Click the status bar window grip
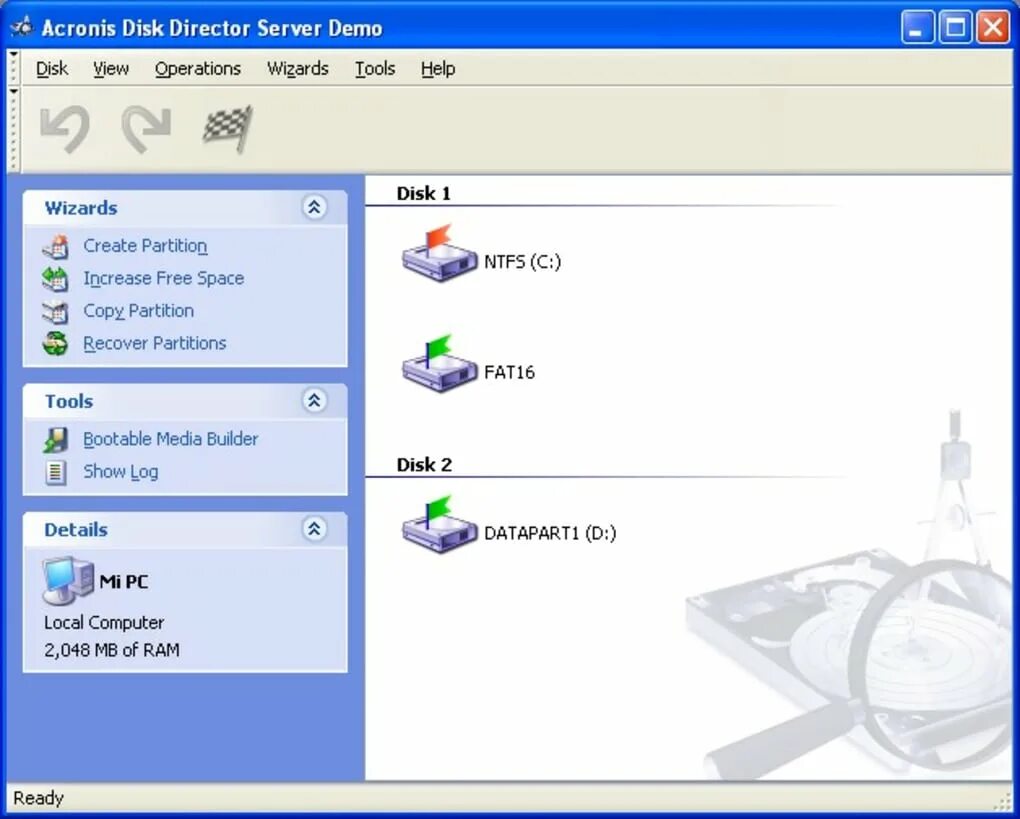Image resolution: width=1020 pixels, height=819 pixels. click(x=1004, y=802)
